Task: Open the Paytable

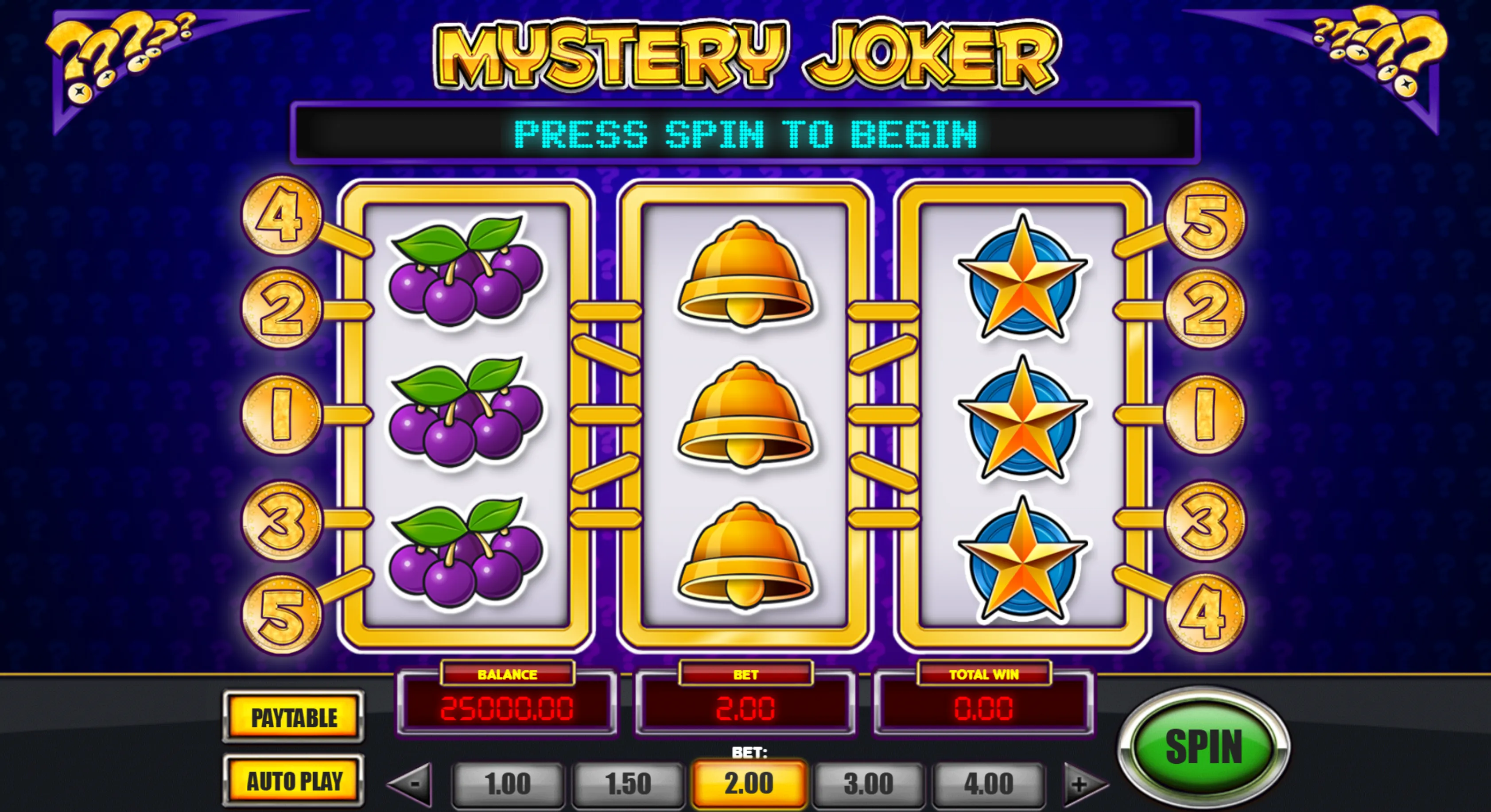Action: tap(293, 717)
